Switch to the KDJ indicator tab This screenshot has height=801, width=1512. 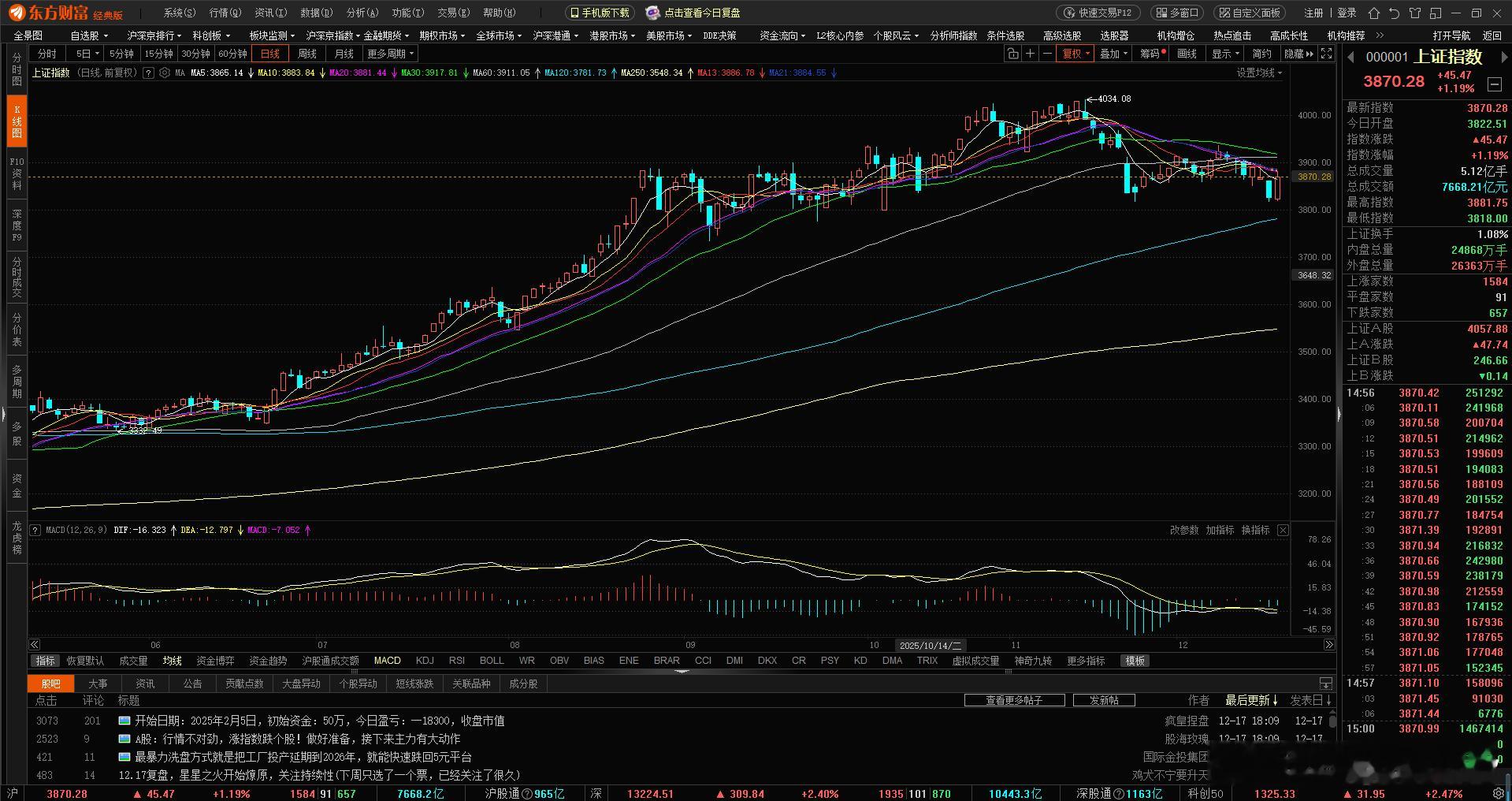pos(425,661)
